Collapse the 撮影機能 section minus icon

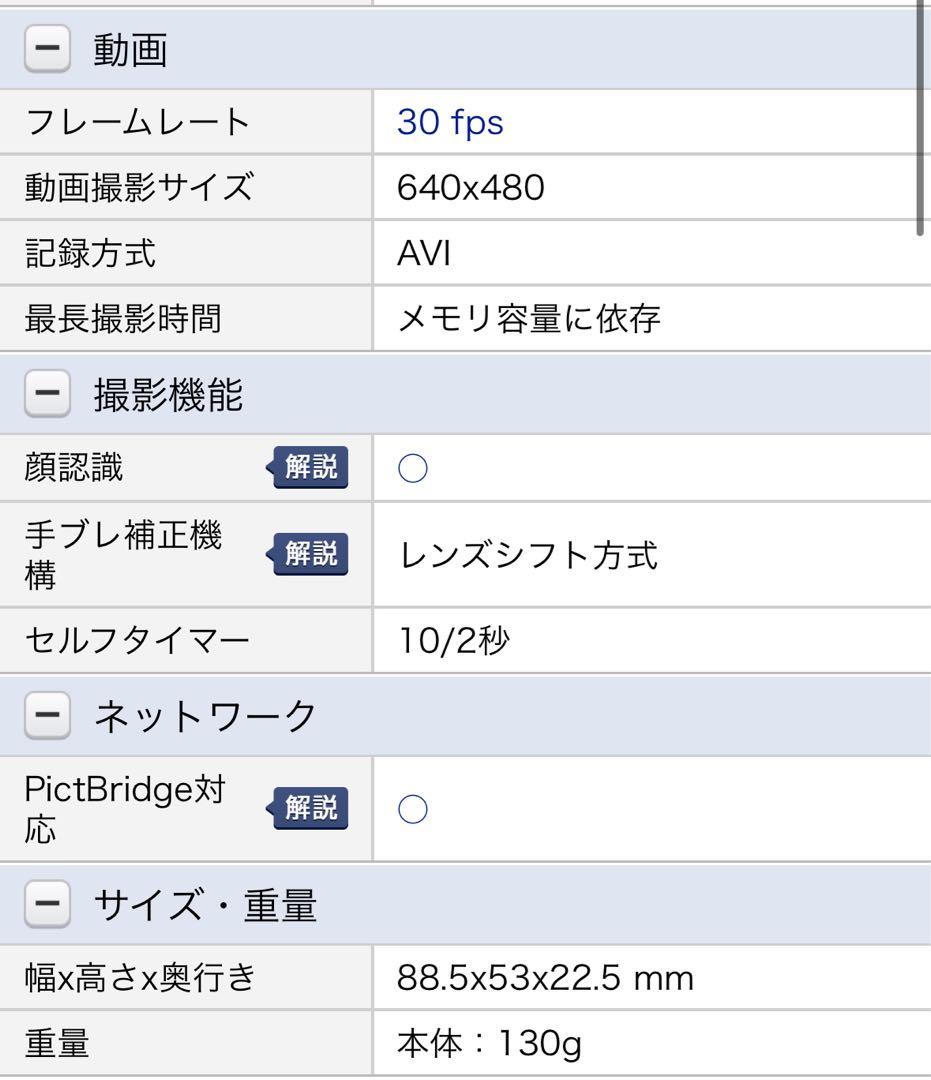click(47, 396)
